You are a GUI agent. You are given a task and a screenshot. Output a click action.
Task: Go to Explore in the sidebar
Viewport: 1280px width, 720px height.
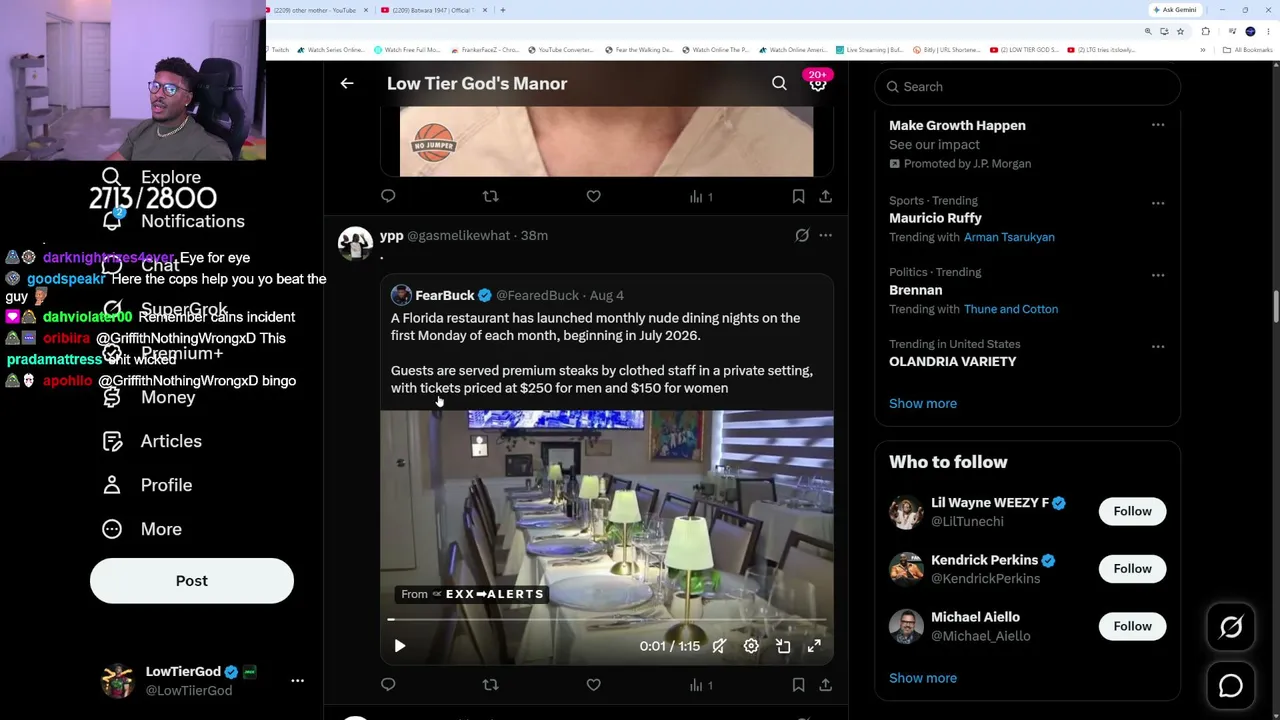coord(152,177)
